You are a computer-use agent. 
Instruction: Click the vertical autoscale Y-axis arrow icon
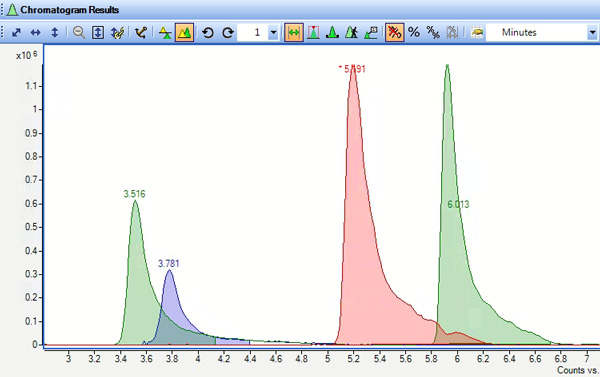[x=55, y=33]
